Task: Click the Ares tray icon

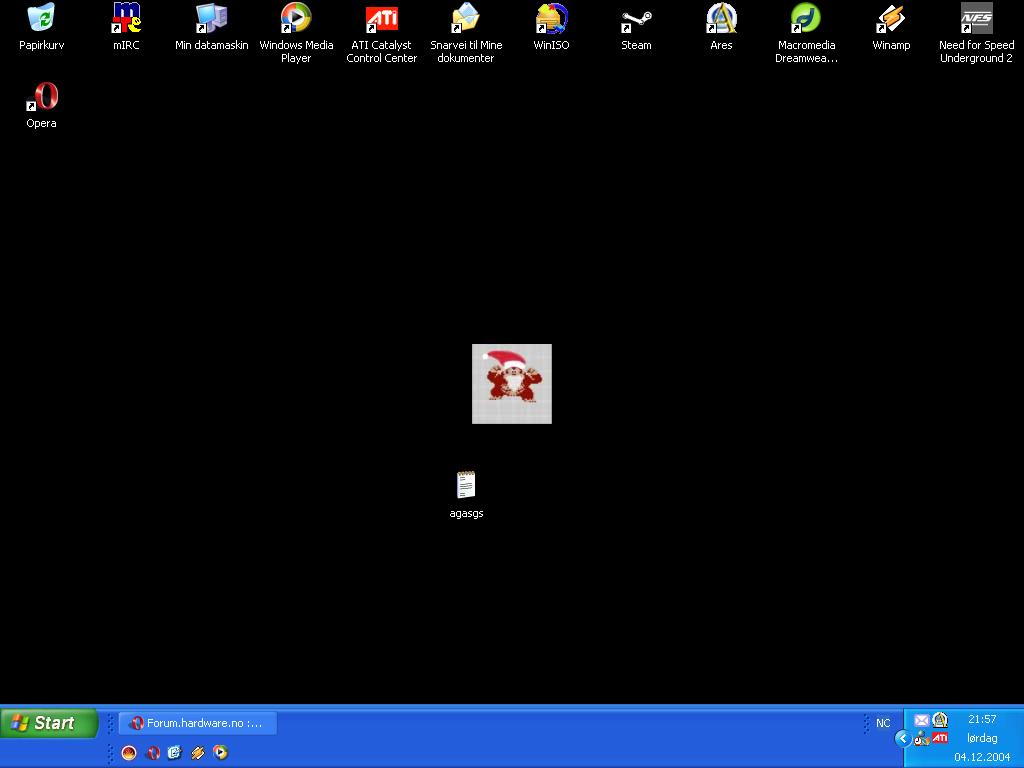Action: 940,720
